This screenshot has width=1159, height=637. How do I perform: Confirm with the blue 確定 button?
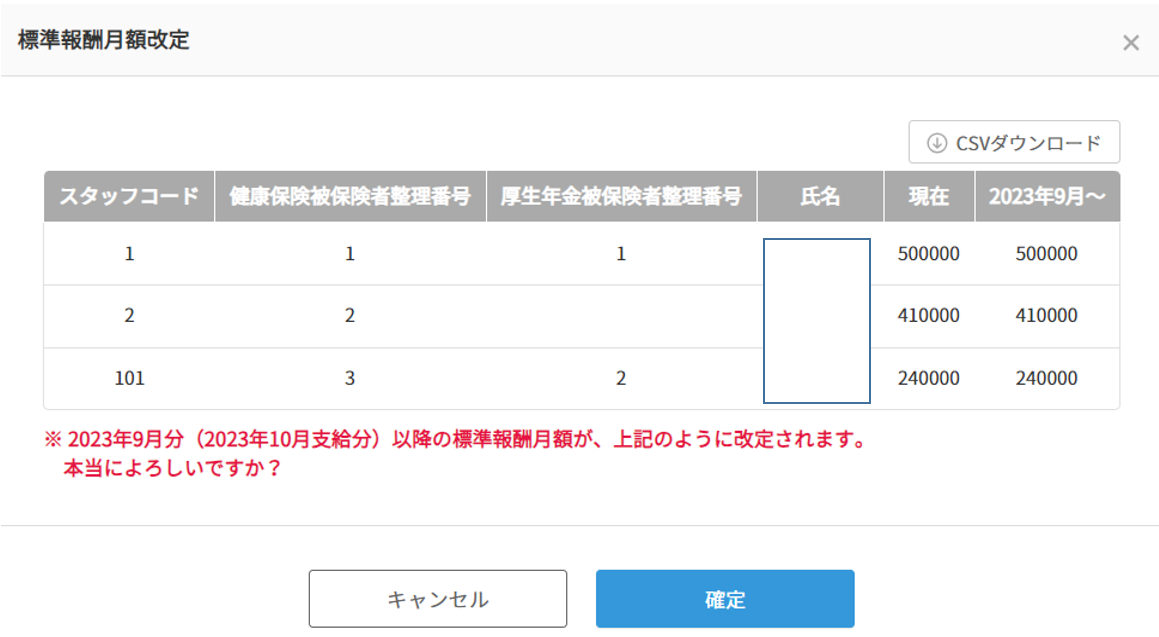pyautogui.click(x=725, y=599)
